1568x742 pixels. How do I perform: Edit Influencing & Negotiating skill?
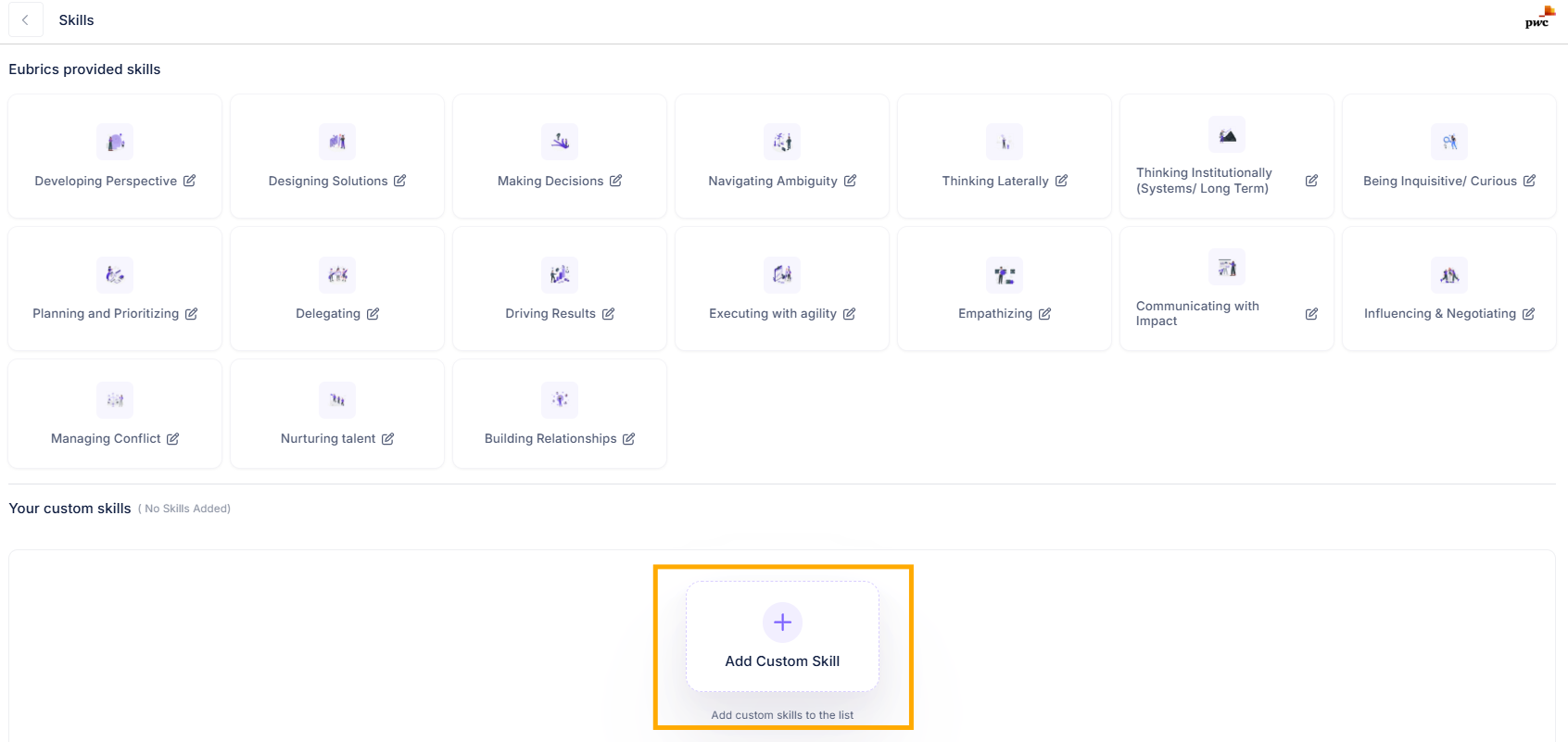coord(1528,314)
